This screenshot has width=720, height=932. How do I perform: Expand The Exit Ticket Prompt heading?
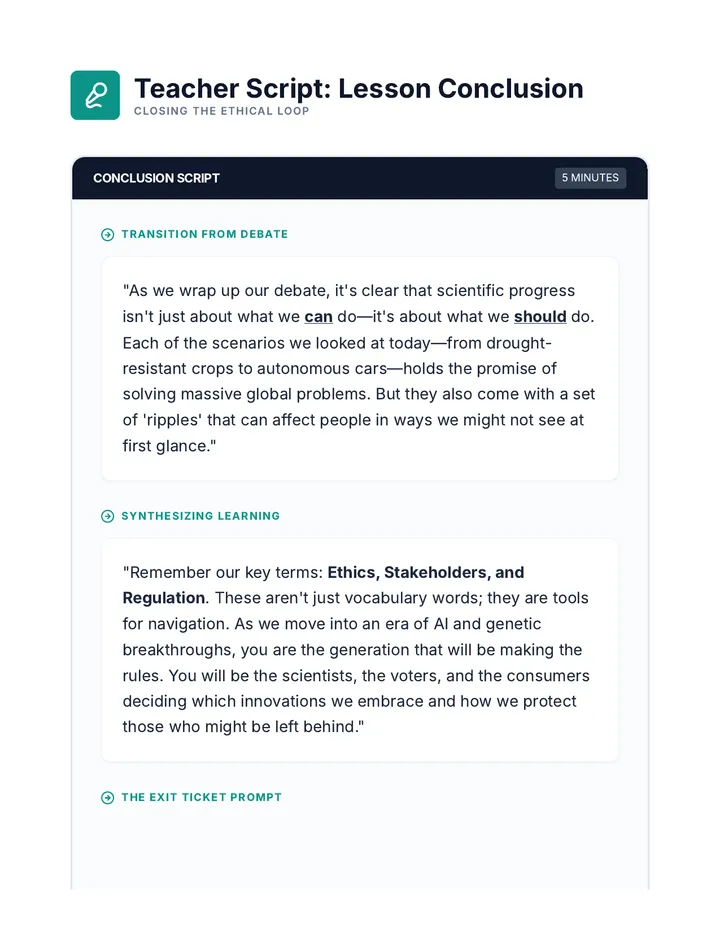pos(202,797)
